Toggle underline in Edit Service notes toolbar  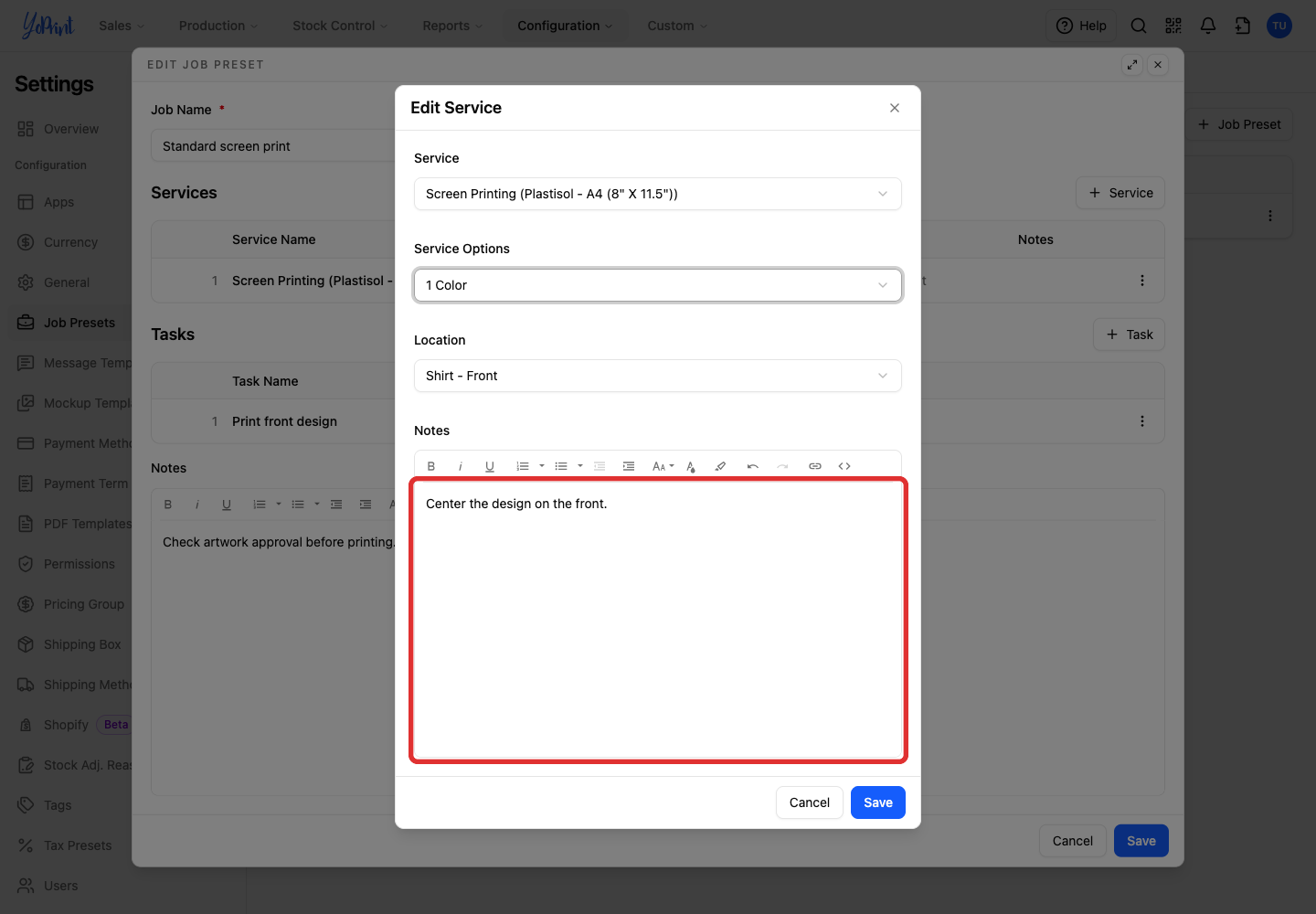point(490,466)
